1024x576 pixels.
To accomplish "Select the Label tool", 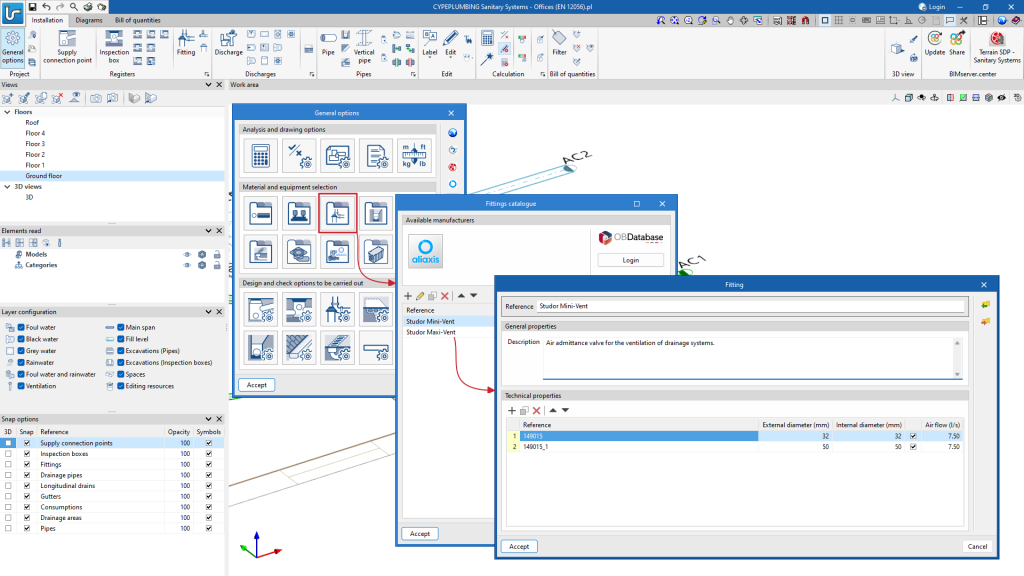I will (430, 43).
